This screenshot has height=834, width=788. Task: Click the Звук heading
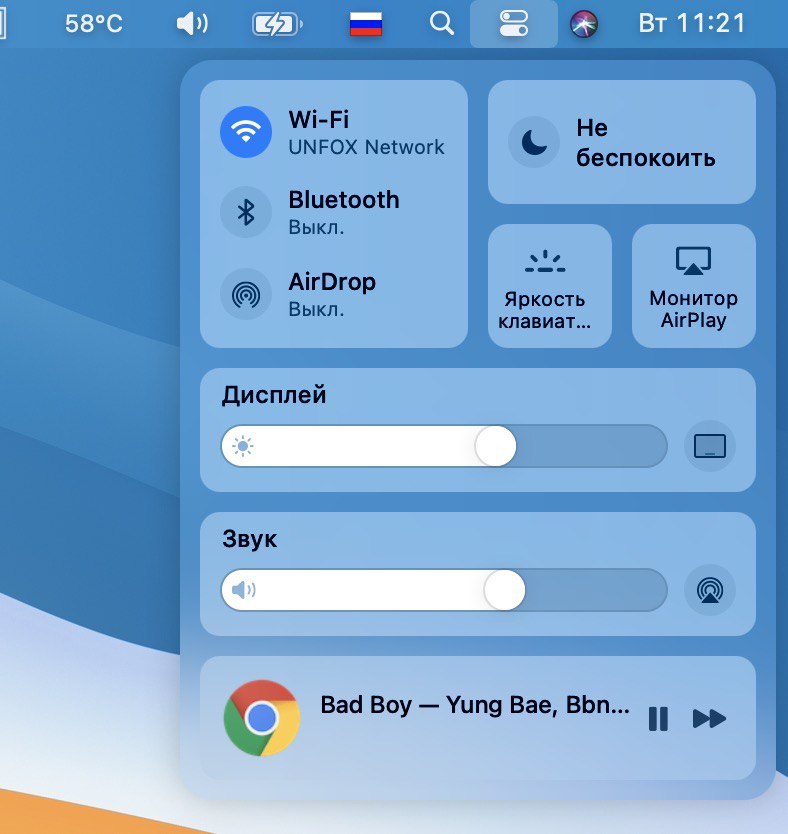tap(249, 539)
